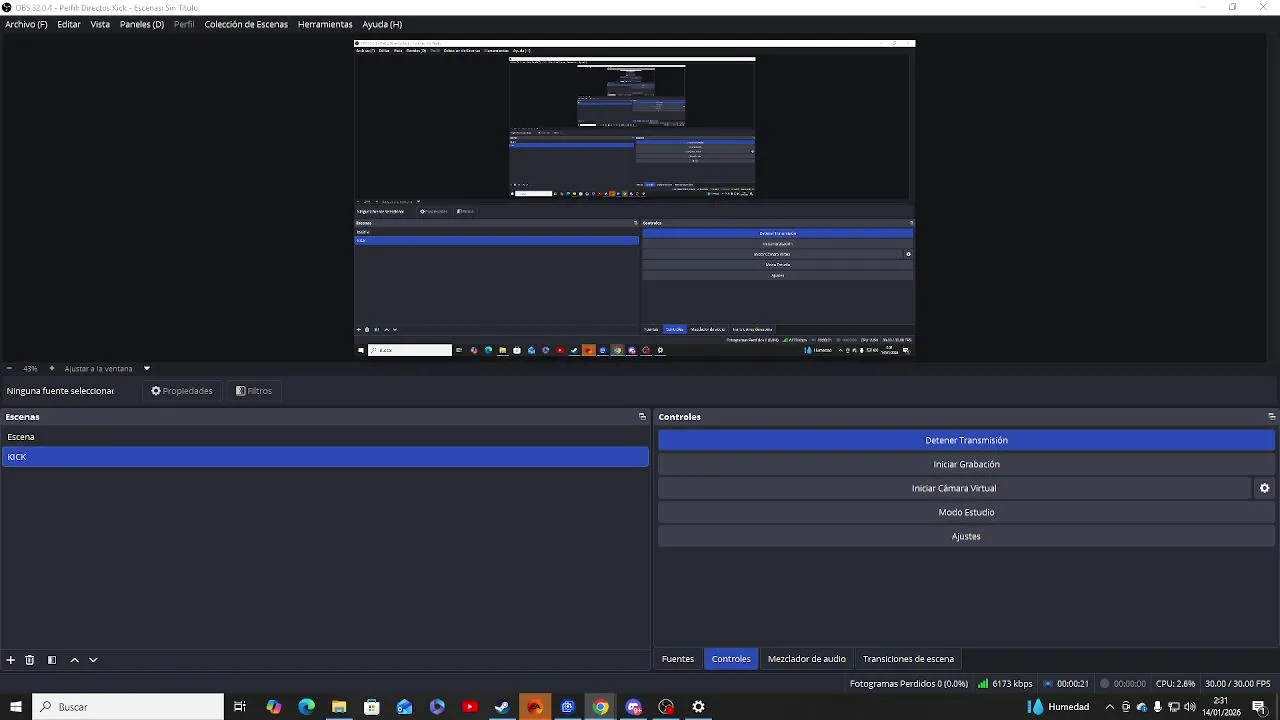Open Task View in the taskbar
Screen dimensions: 1280x720
pyautogui.click(x=240, y=707)
